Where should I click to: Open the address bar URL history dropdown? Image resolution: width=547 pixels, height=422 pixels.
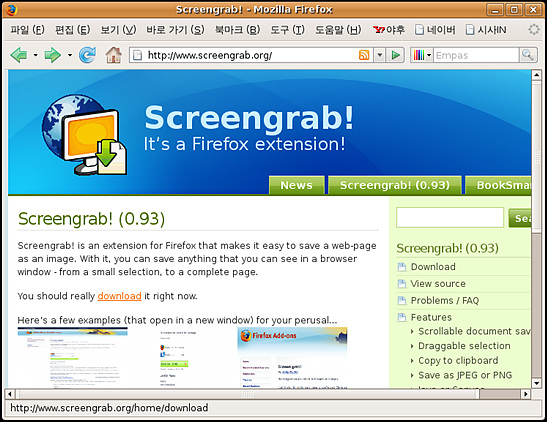[x=380, y=55]
